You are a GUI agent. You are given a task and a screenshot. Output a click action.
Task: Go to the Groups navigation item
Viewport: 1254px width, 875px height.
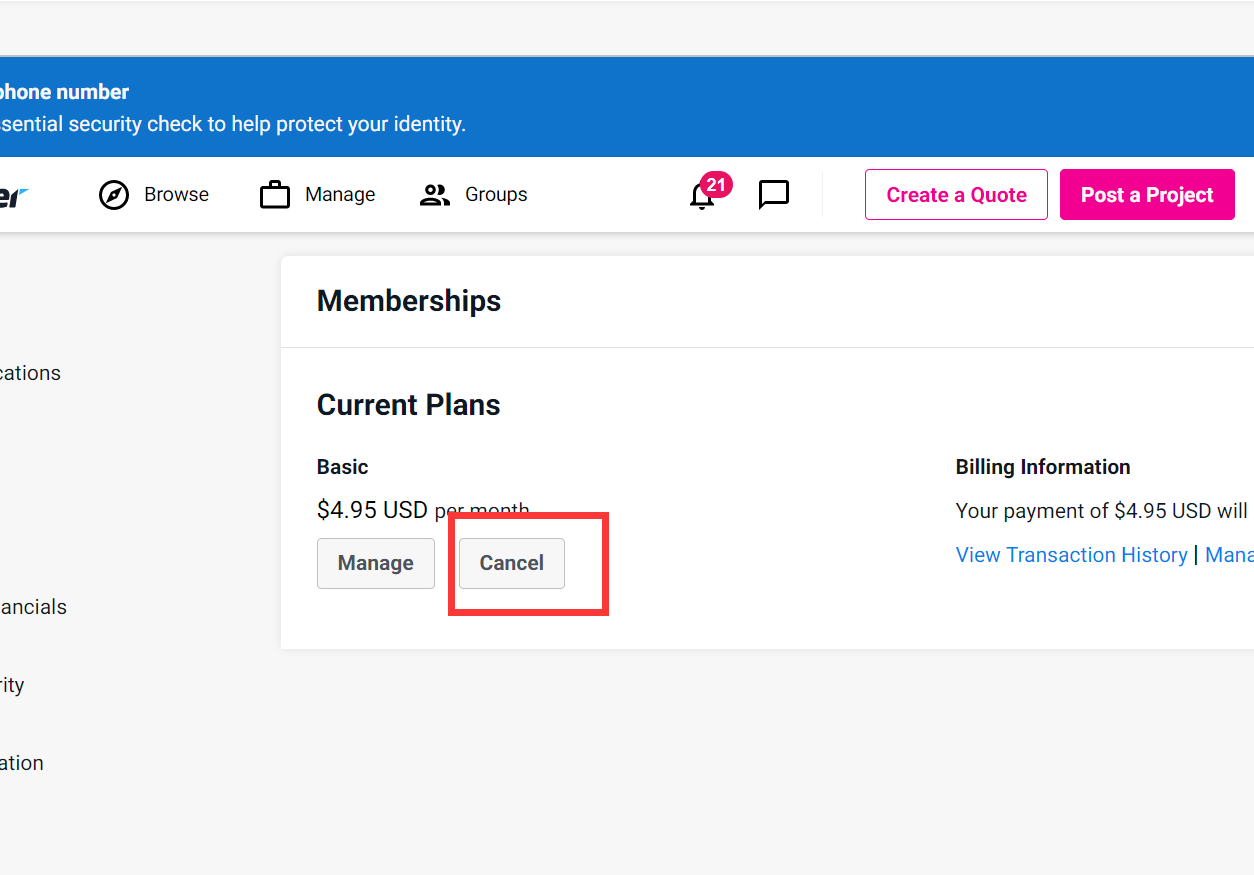(x=496, y=195)
